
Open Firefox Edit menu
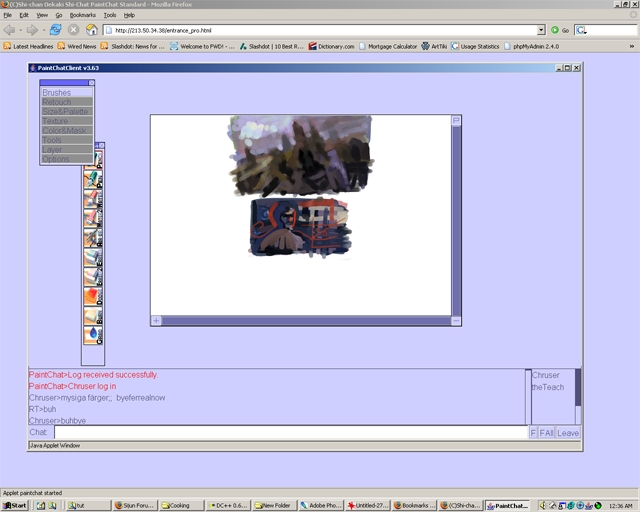tap(24, 15)
